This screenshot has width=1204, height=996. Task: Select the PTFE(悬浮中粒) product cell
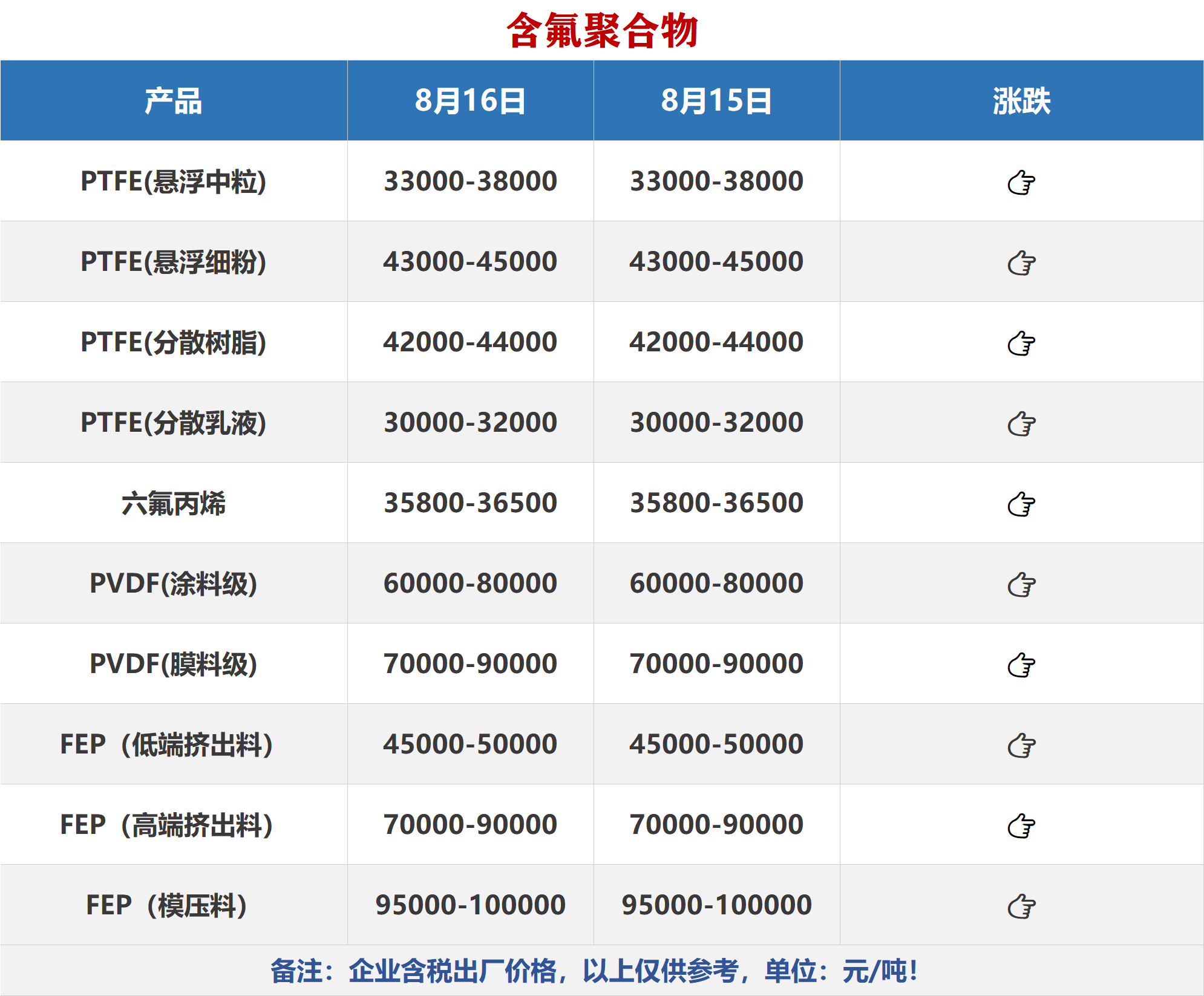(x=174, y=181)
